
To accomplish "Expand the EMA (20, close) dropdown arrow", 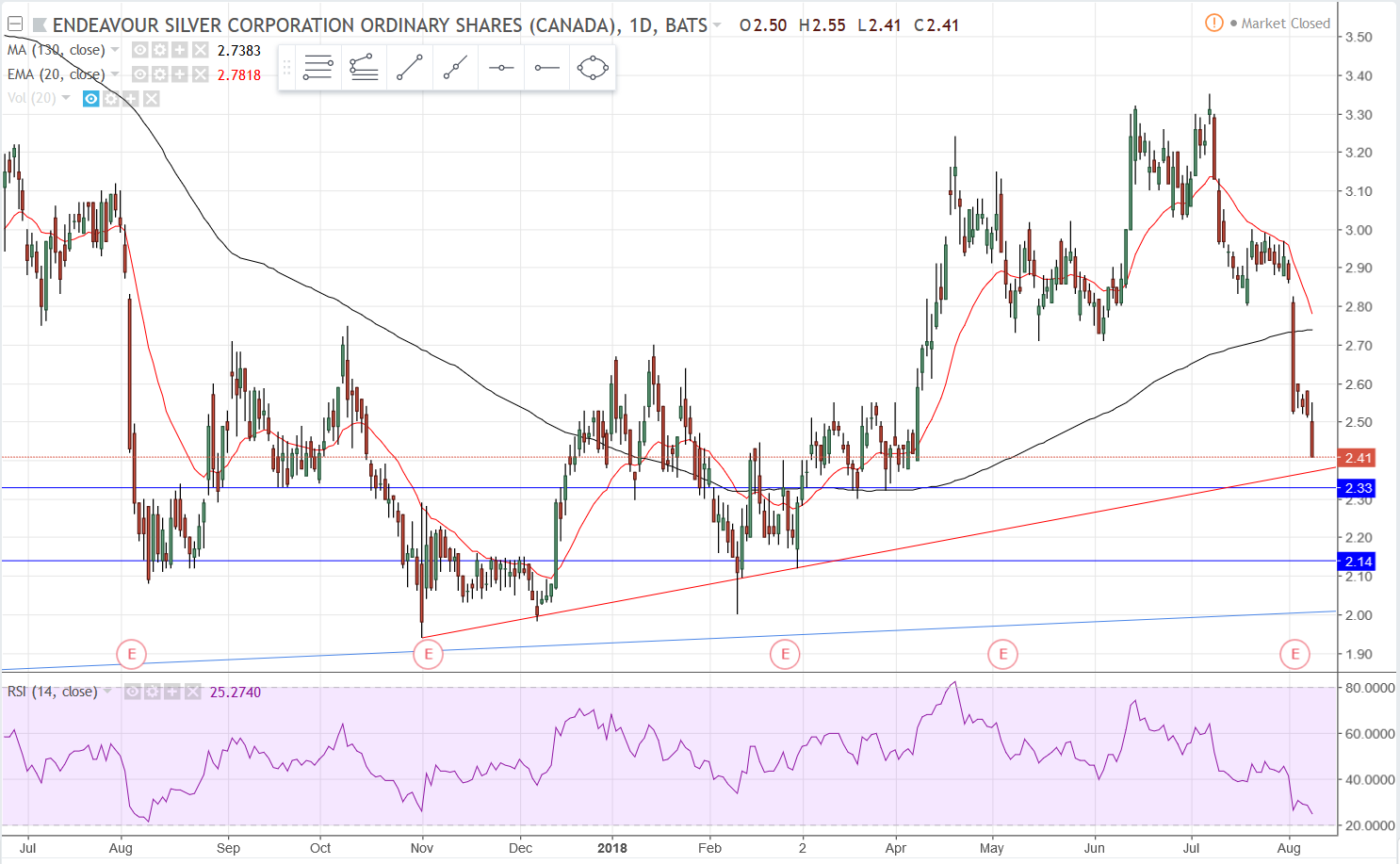I will (115, 74).
